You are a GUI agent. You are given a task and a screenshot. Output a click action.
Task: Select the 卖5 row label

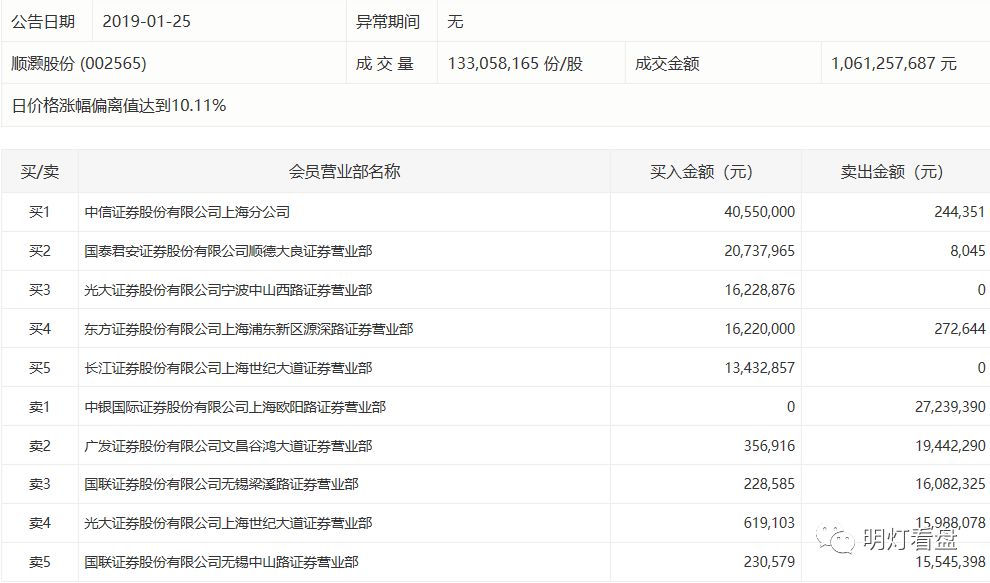point(39,562)
